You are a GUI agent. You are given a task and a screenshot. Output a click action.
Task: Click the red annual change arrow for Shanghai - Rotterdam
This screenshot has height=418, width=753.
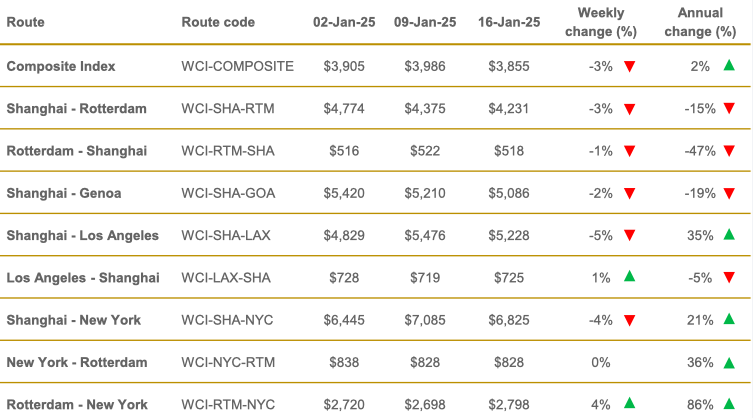point(729,109)
